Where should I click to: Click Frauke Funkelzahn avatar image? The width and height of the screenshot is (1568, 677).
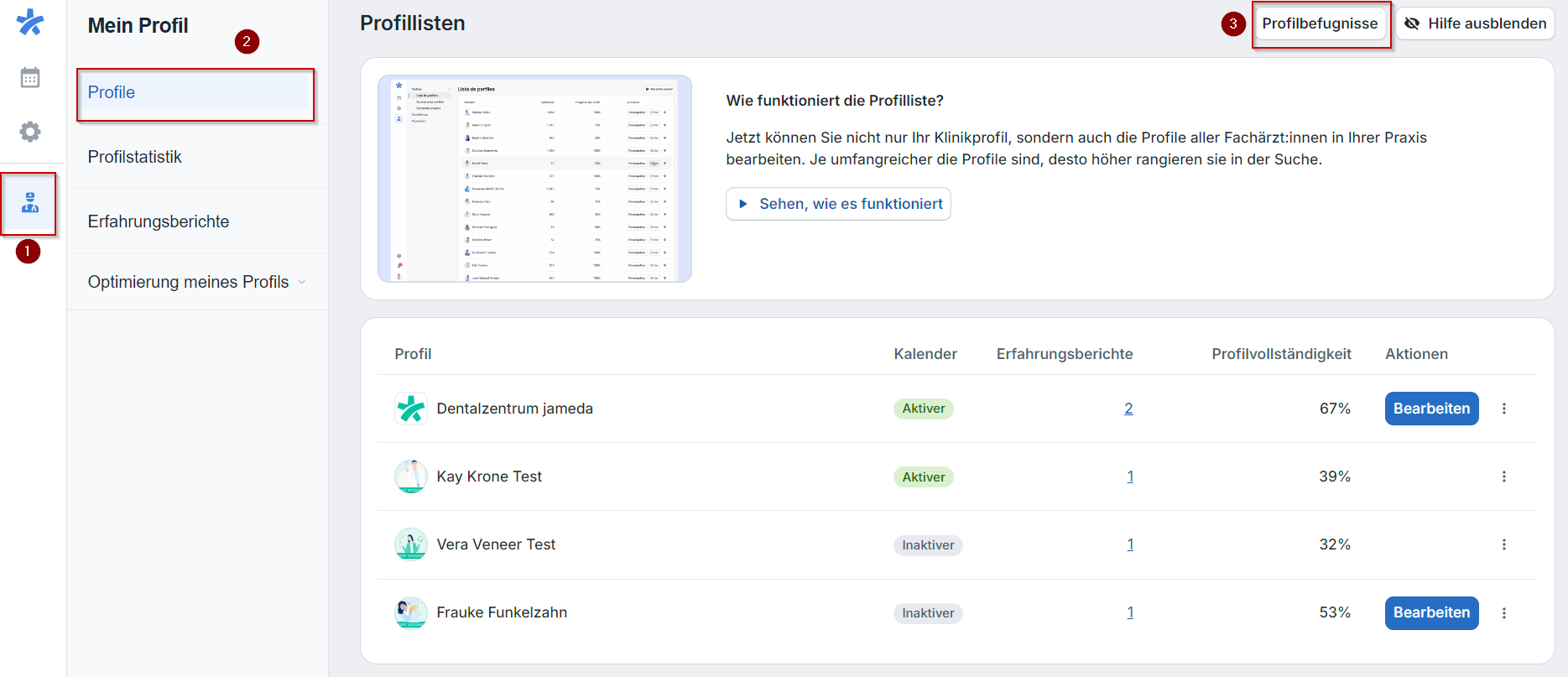(411, 612)
